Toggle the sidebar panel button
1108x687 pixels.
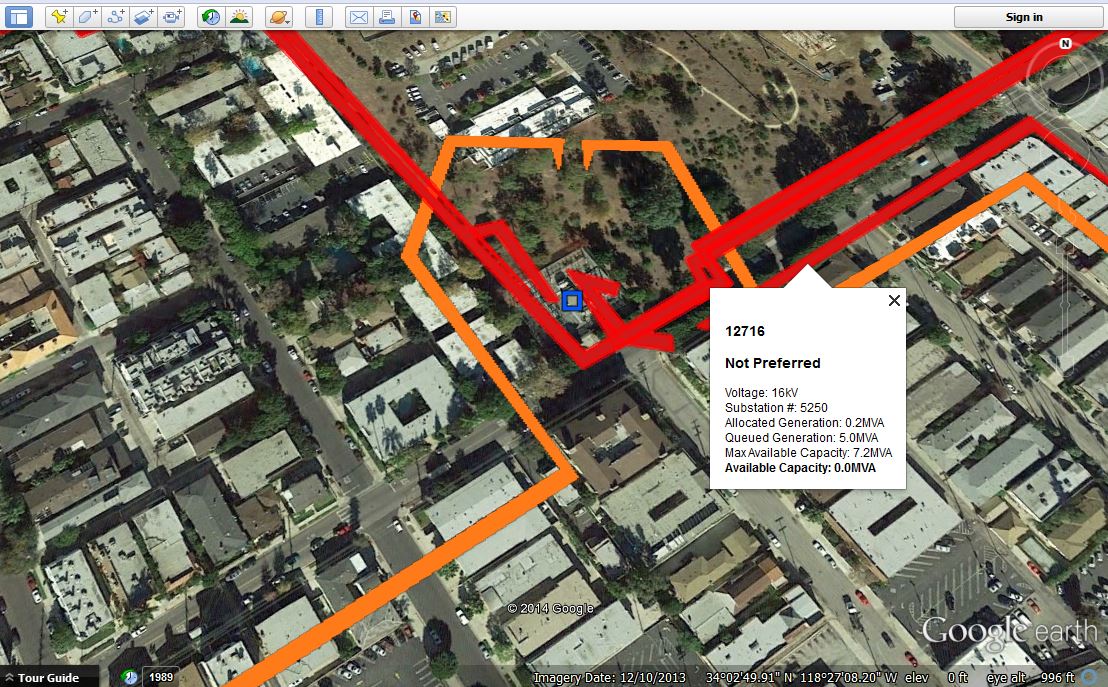[x=18, y=17]
